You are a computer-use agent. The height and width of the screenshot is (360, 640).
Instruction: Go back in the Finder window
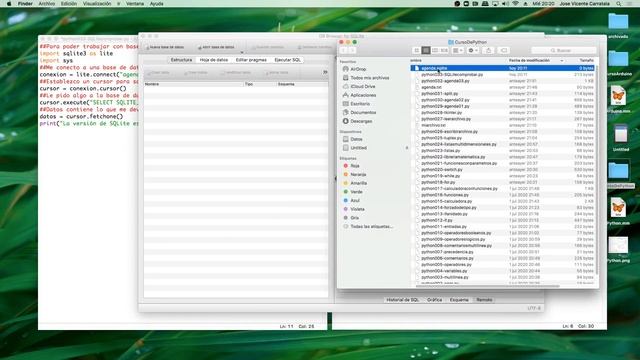tap(344, 50)
